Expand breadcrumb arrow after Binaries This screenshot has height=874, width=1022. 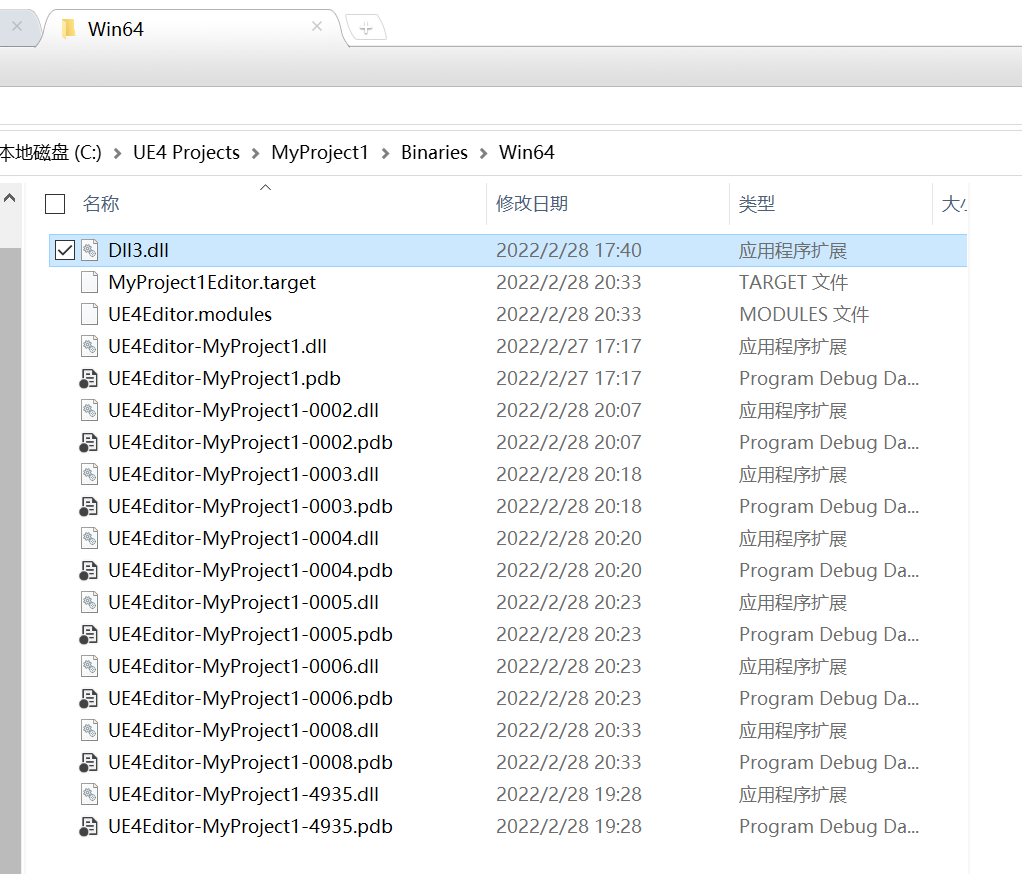[x=483, y=153]
